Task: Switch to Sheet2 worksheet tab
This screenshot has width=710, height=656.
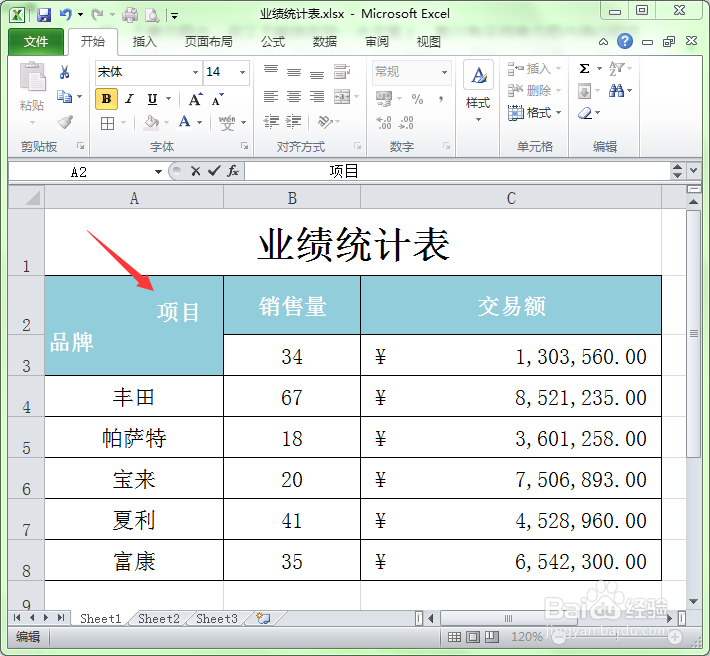Action: click(x=159, y=618)
